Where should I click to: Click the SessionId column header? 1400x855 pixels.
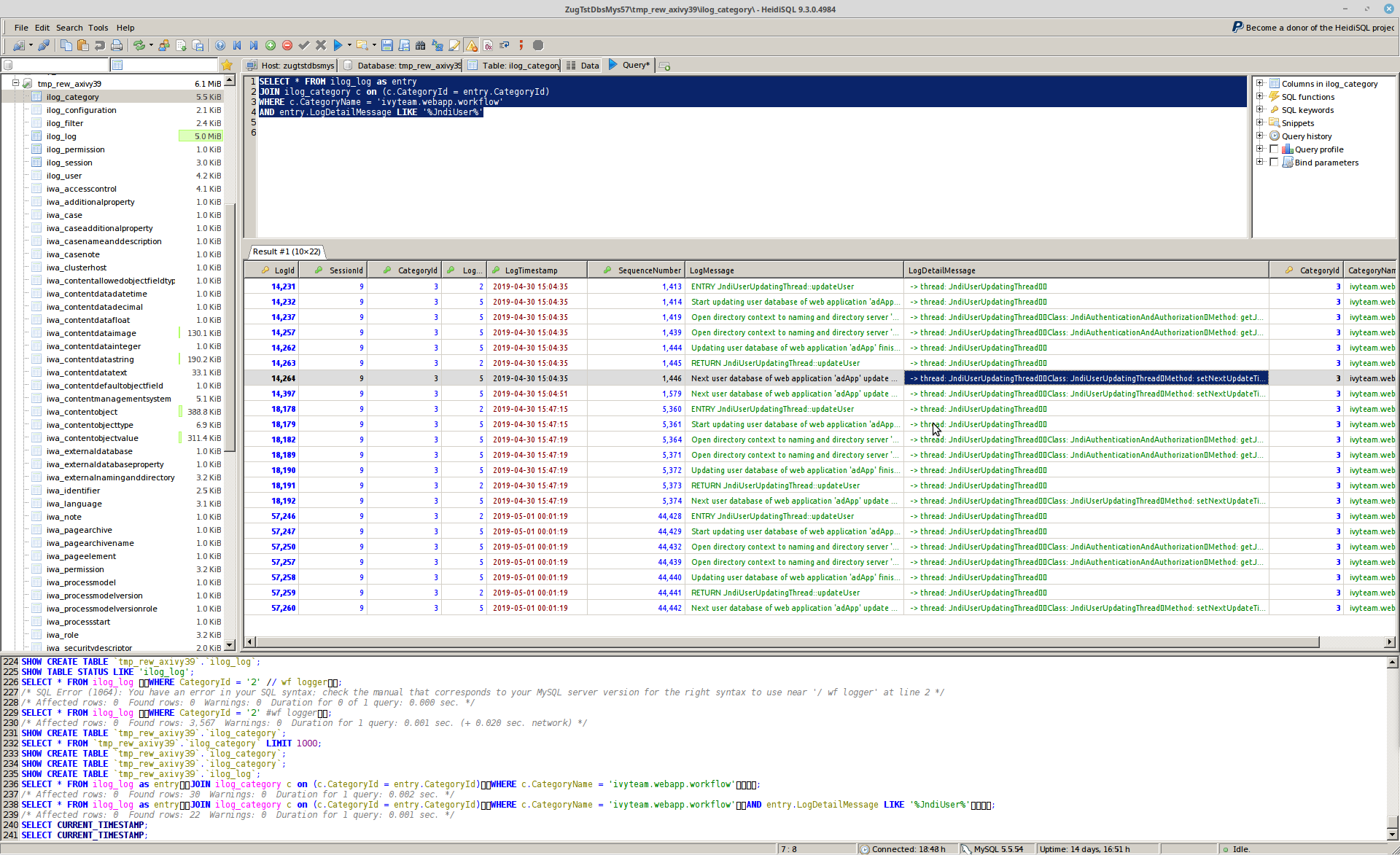click(x=333, y=270)
